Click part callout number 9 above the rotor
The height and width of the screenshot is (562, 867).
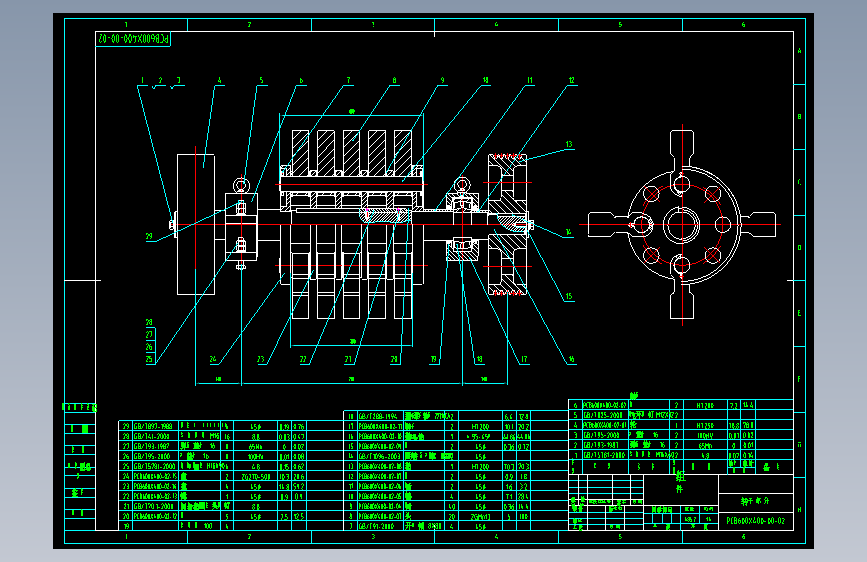pyautogui.click(x=442, y=81)
